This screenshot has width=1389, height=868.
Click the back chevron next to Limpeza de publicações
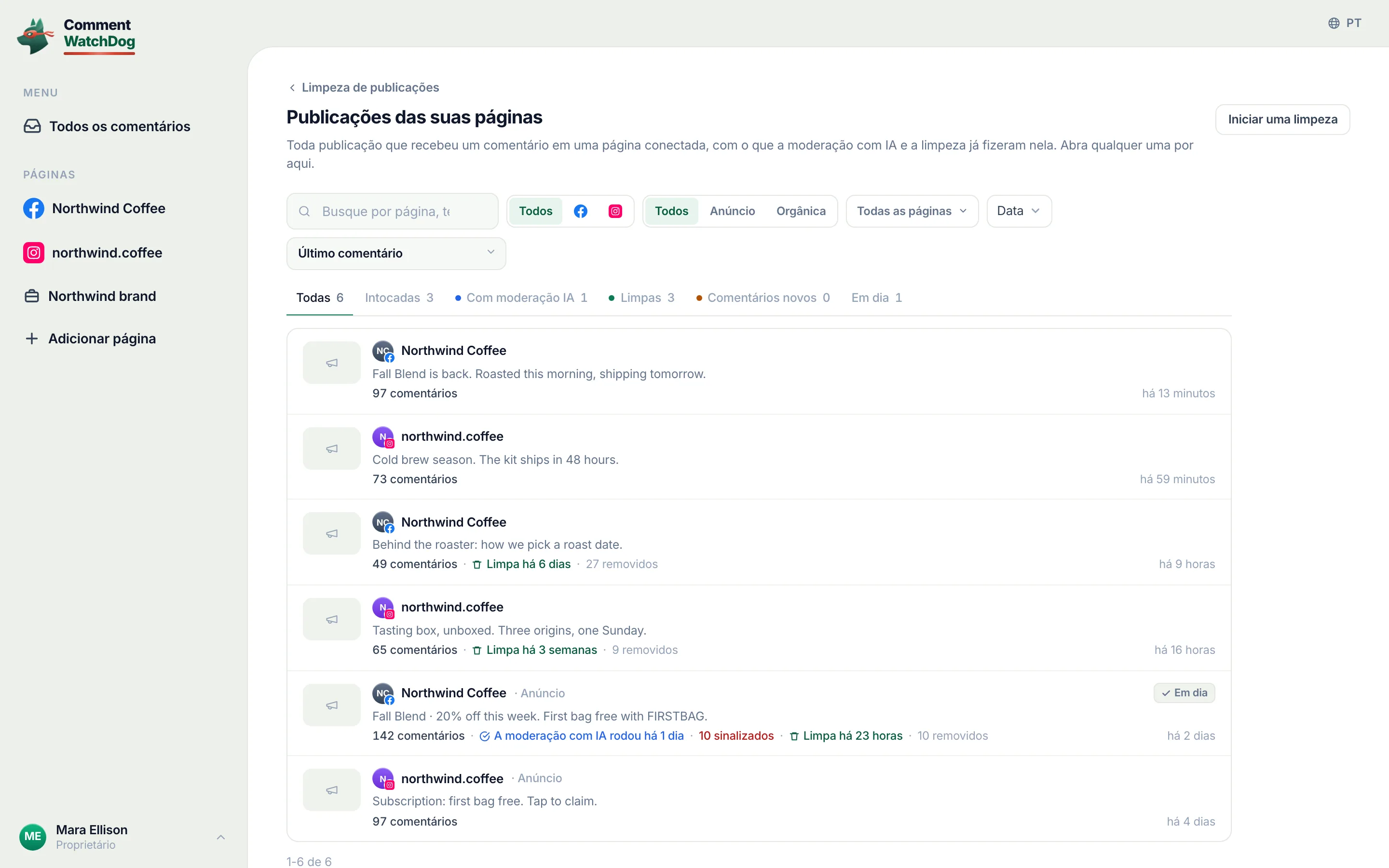coord(292,87)
